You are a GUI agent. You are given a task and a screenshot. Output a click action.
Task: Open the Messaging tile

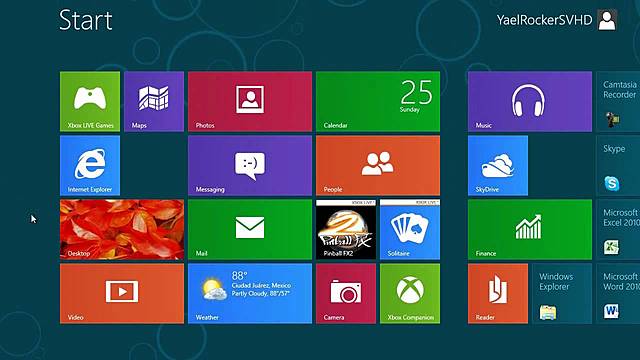click(250, 166)
